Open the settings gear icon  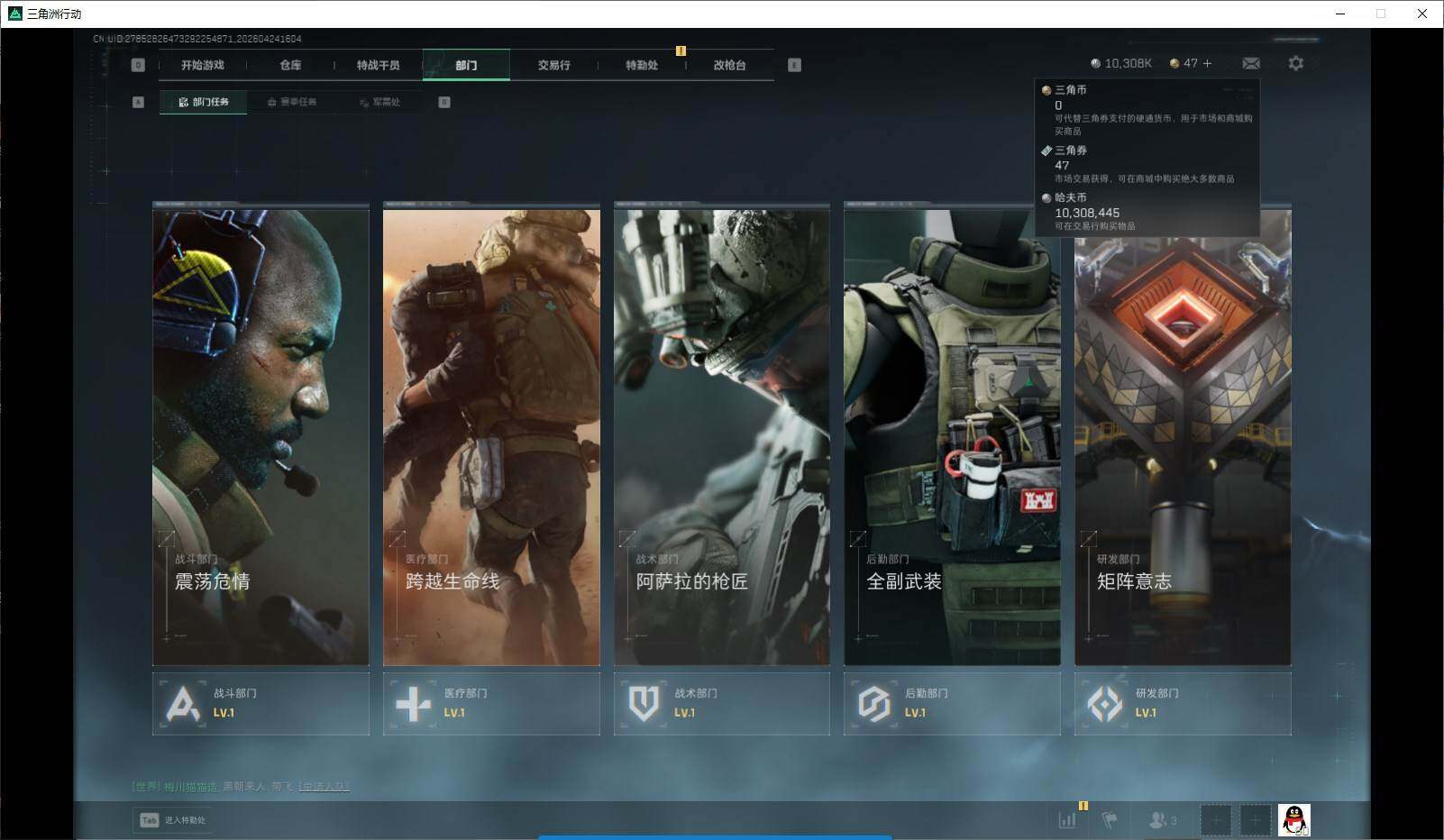coord(1295,63)
